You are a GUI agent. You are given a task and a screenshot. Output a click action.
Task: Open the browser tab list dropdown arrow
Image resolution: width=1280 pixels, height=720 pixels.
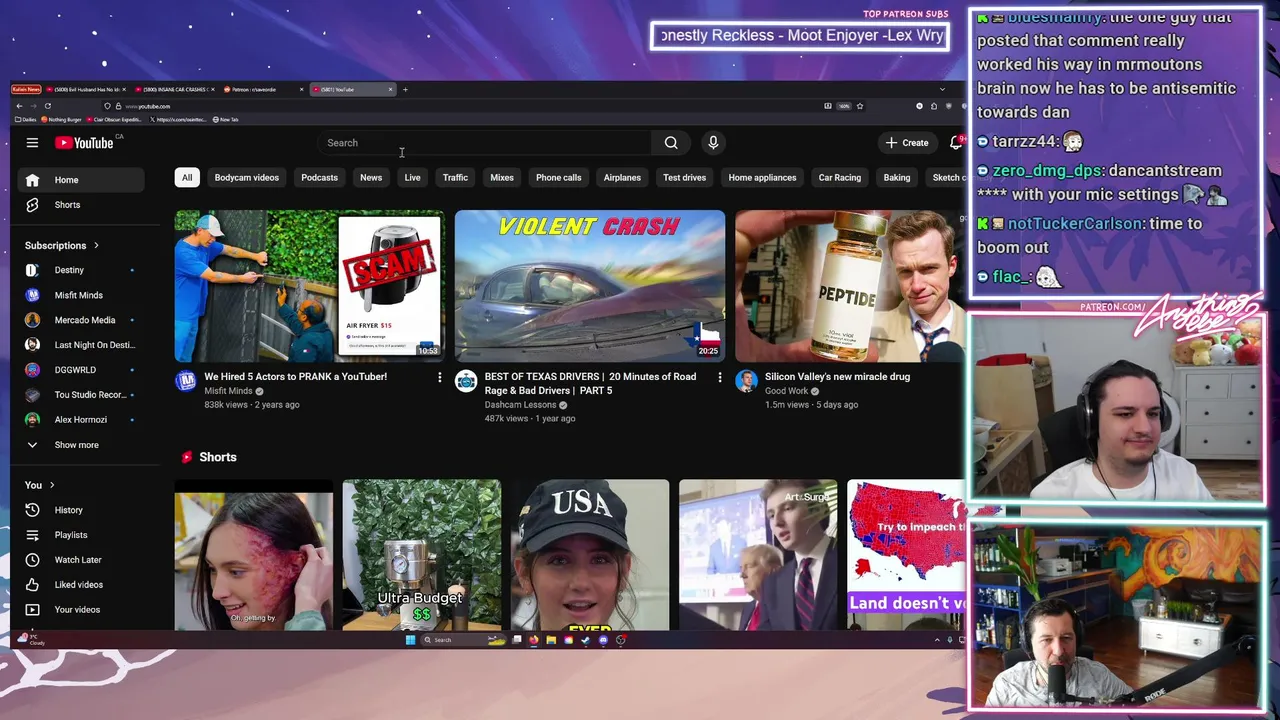942,90
